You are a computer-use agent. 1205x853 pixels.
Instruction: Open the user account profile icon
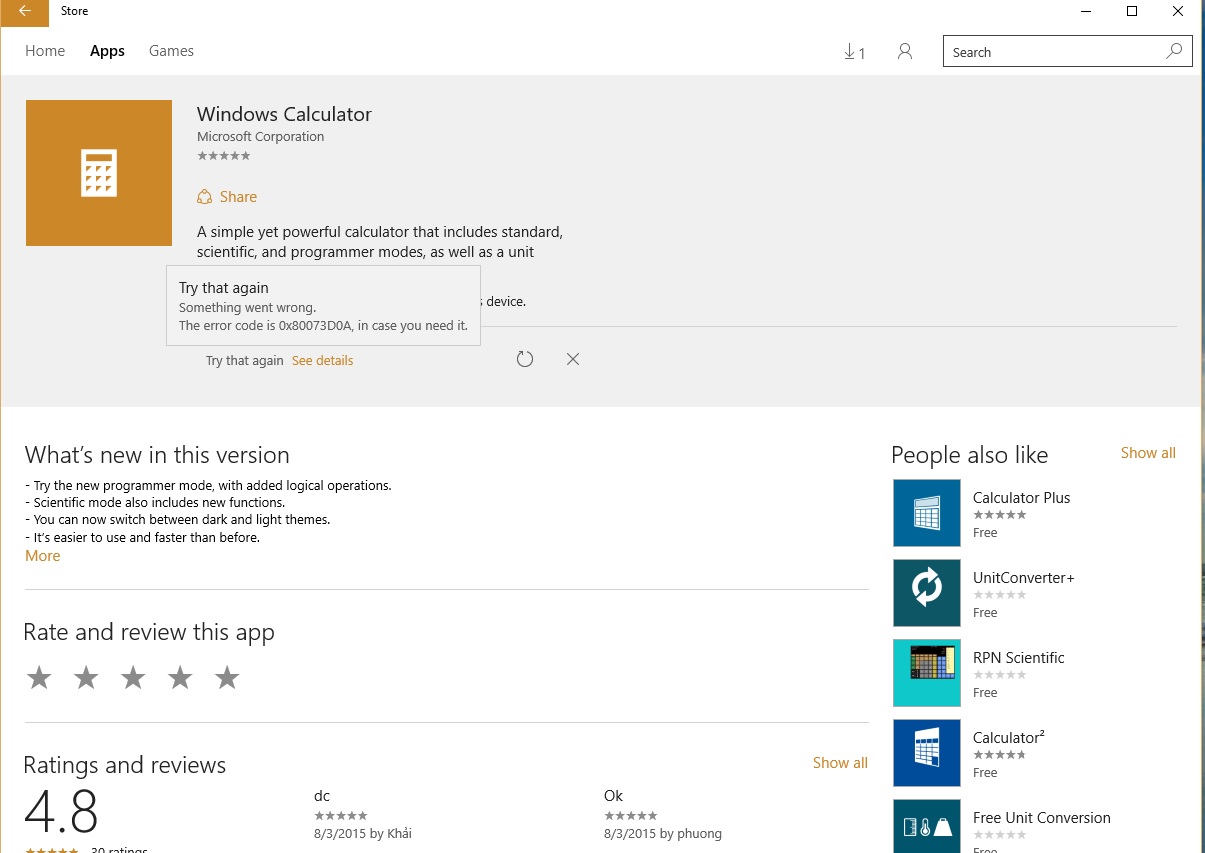coord(905,52)
